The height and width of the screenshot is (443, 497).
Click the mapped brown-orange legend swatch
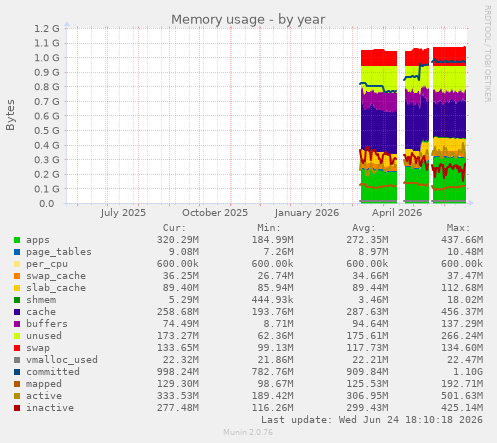(17, 384)
